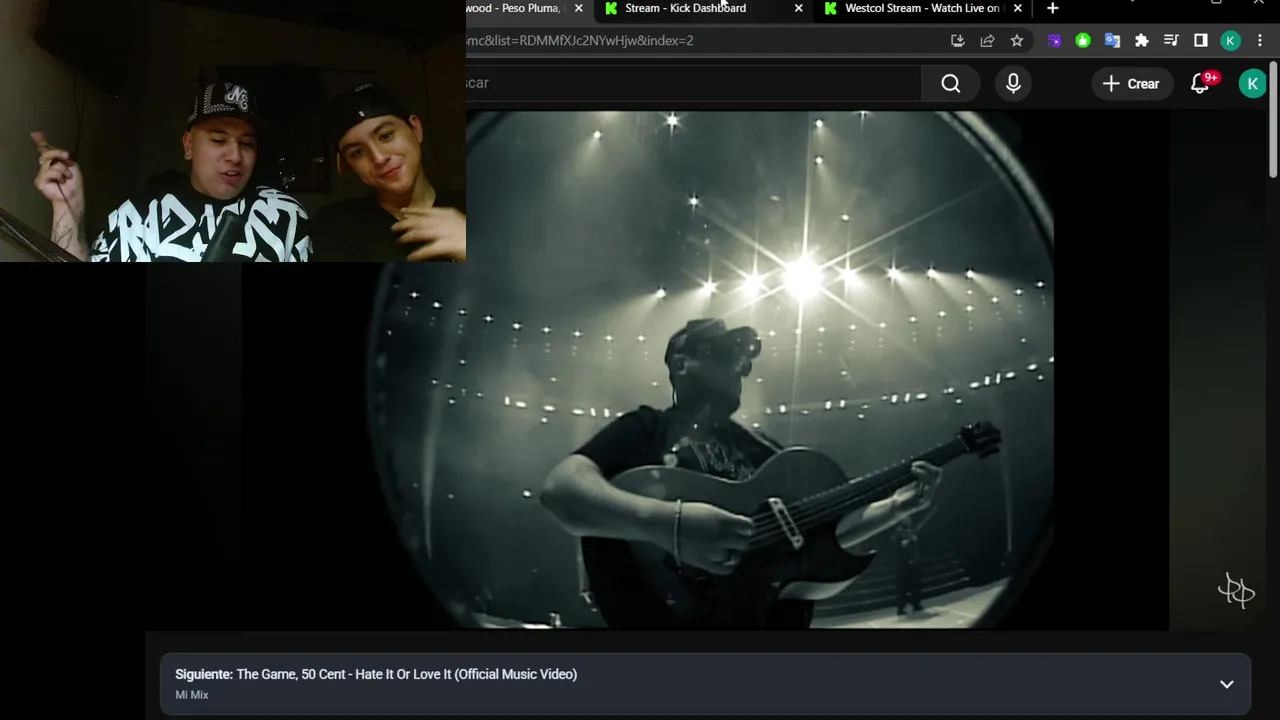Close the Peso Pluma tab
This screenshot has width=1280, height=720.
578,8
